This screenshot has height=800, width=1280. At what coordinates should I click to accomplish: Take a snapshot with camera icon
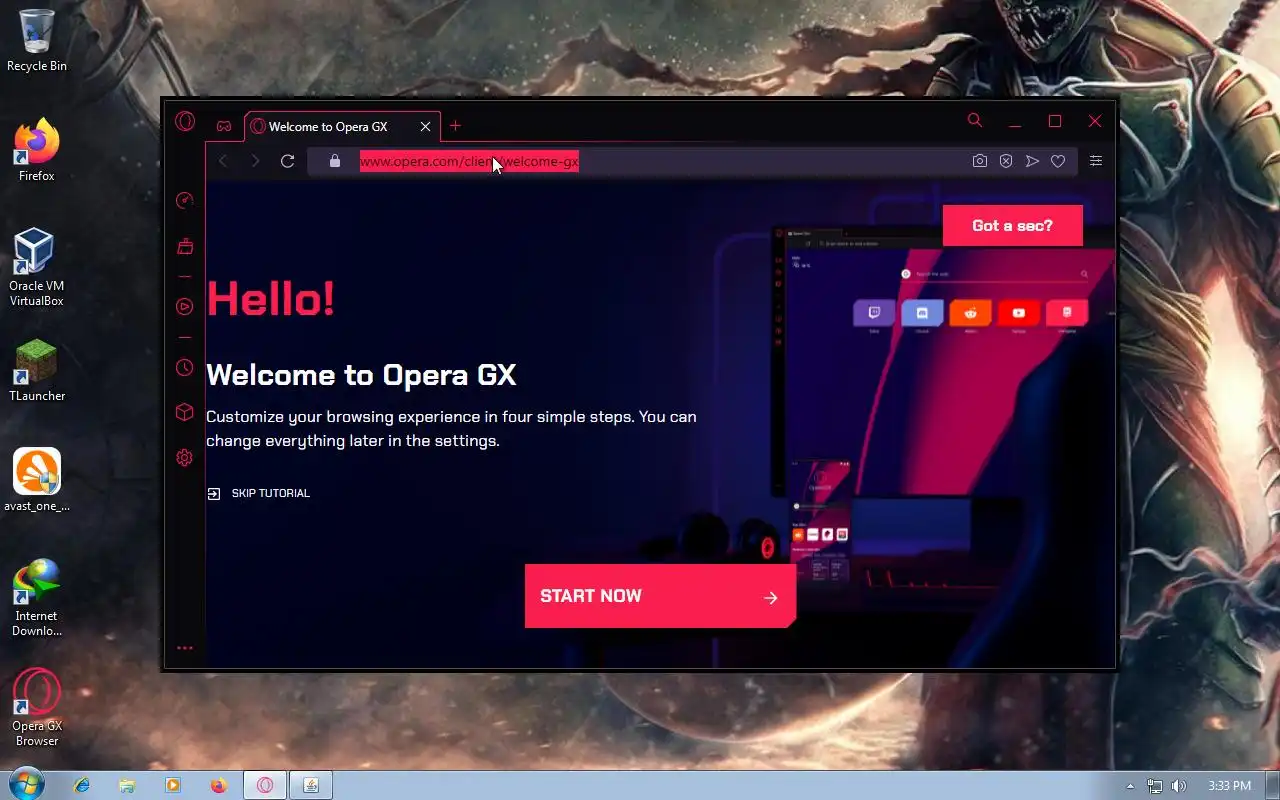click(x=980, y=161)
